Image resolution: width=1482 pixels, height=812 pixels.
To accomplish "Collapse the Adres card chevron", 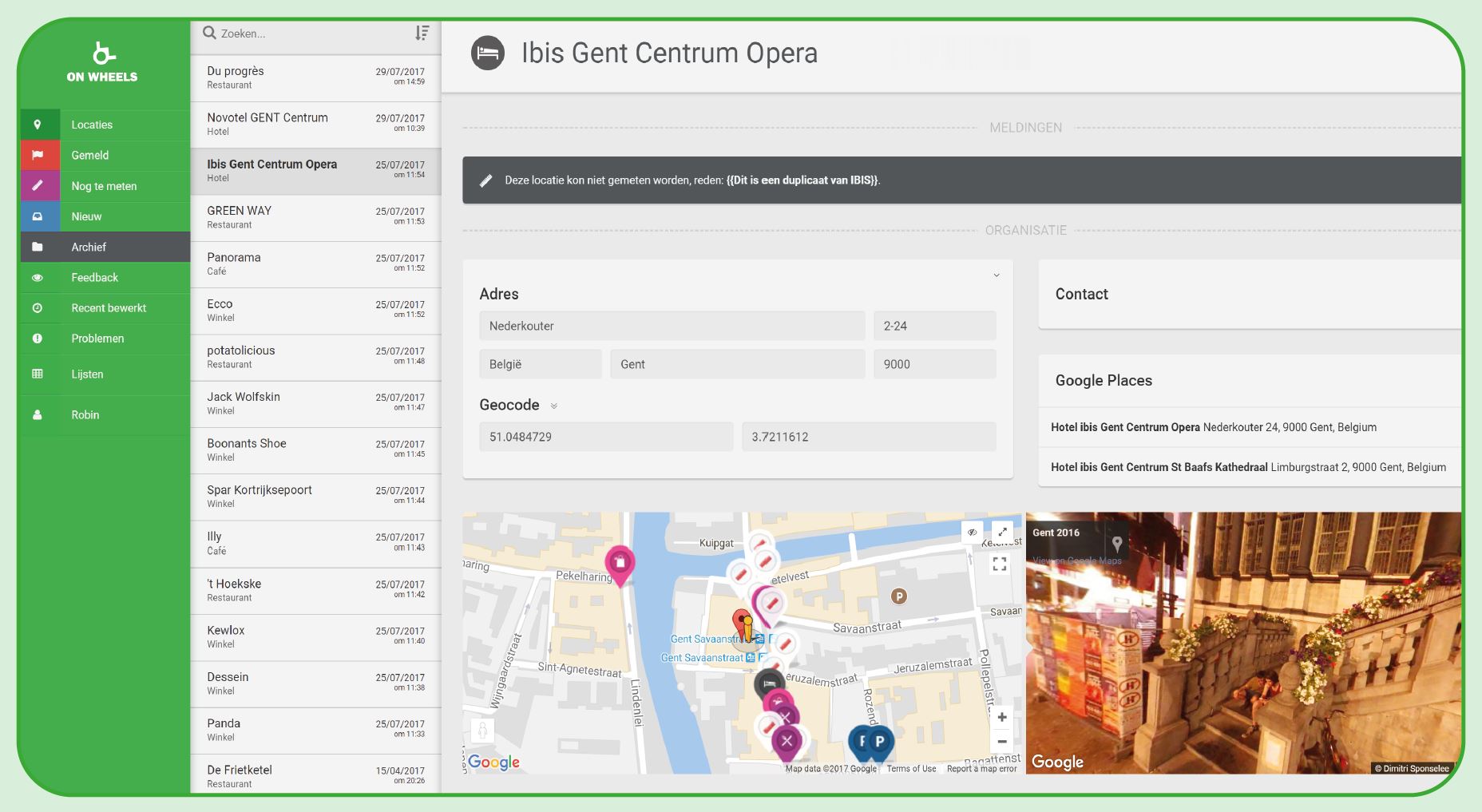I will click(x=996, y=275).
